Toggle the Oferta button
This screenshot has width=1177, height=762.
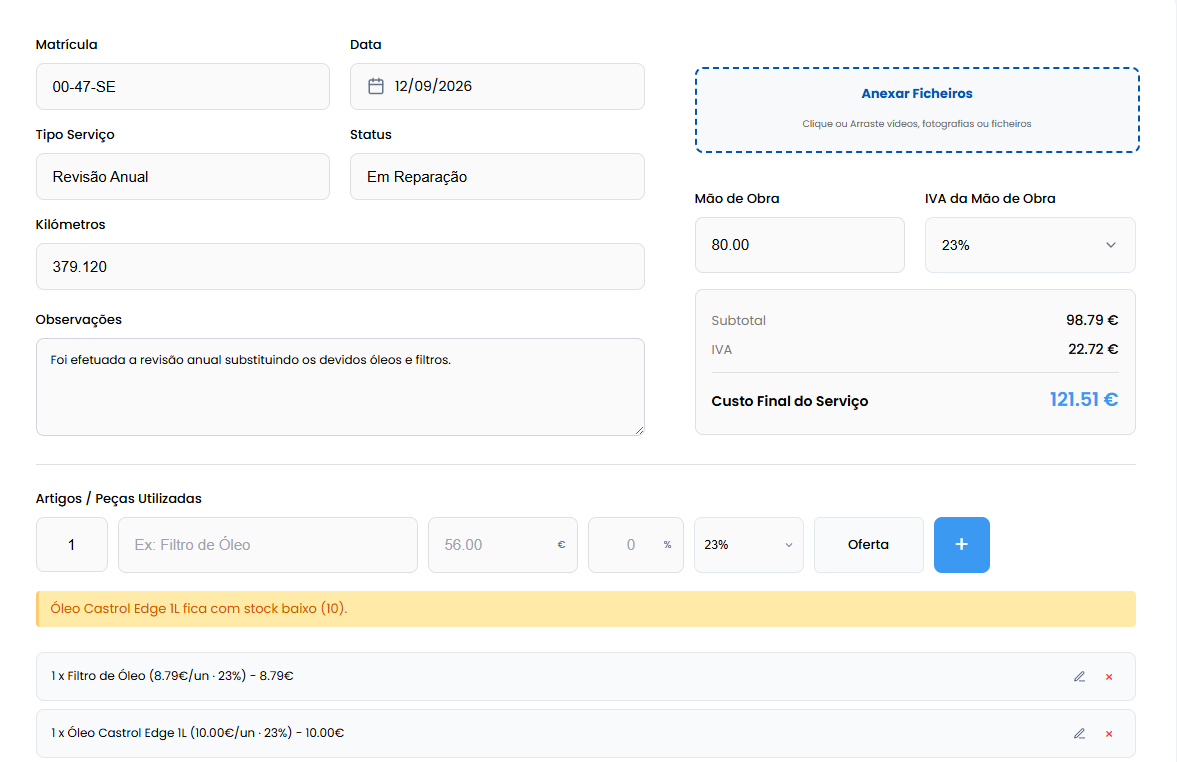click(868, 545)
